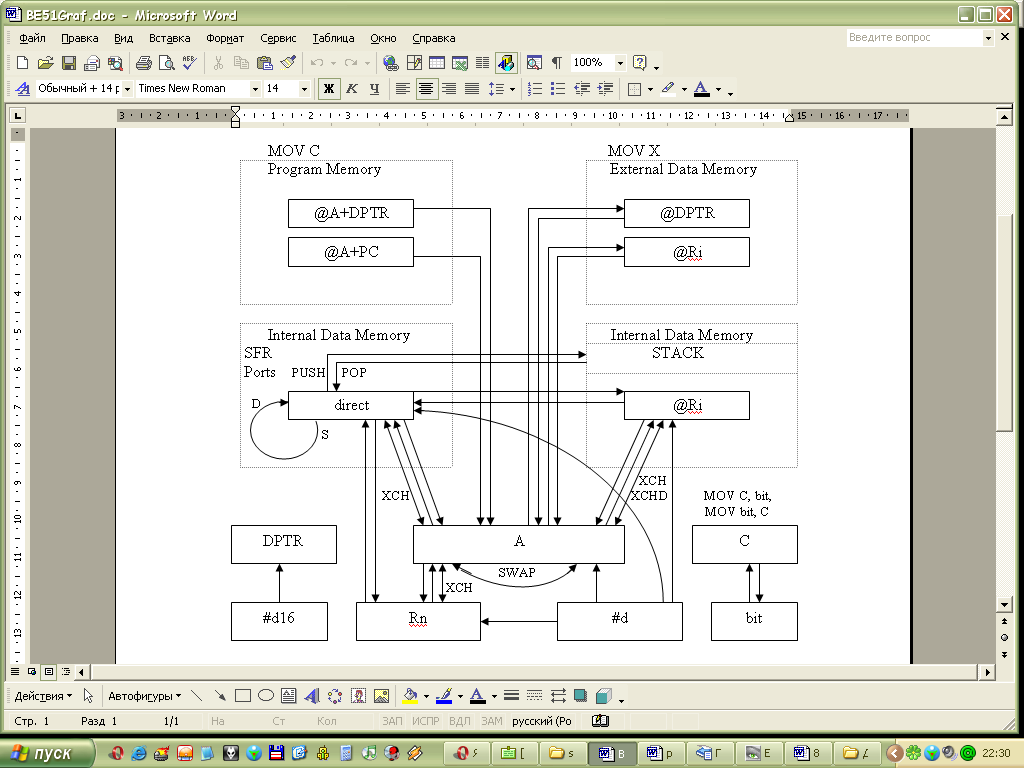
Task: Align text right
Action: [449, 88]
